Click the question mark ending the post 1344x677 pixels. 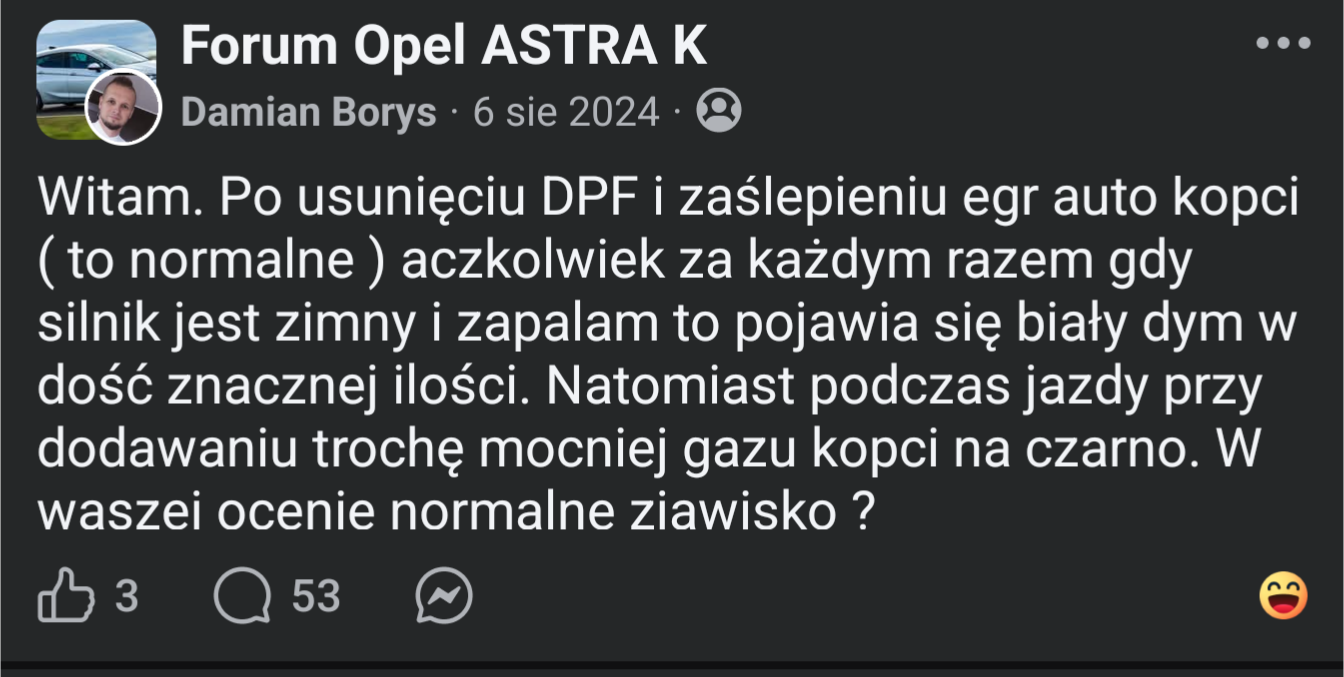click(x=862, y=513)
